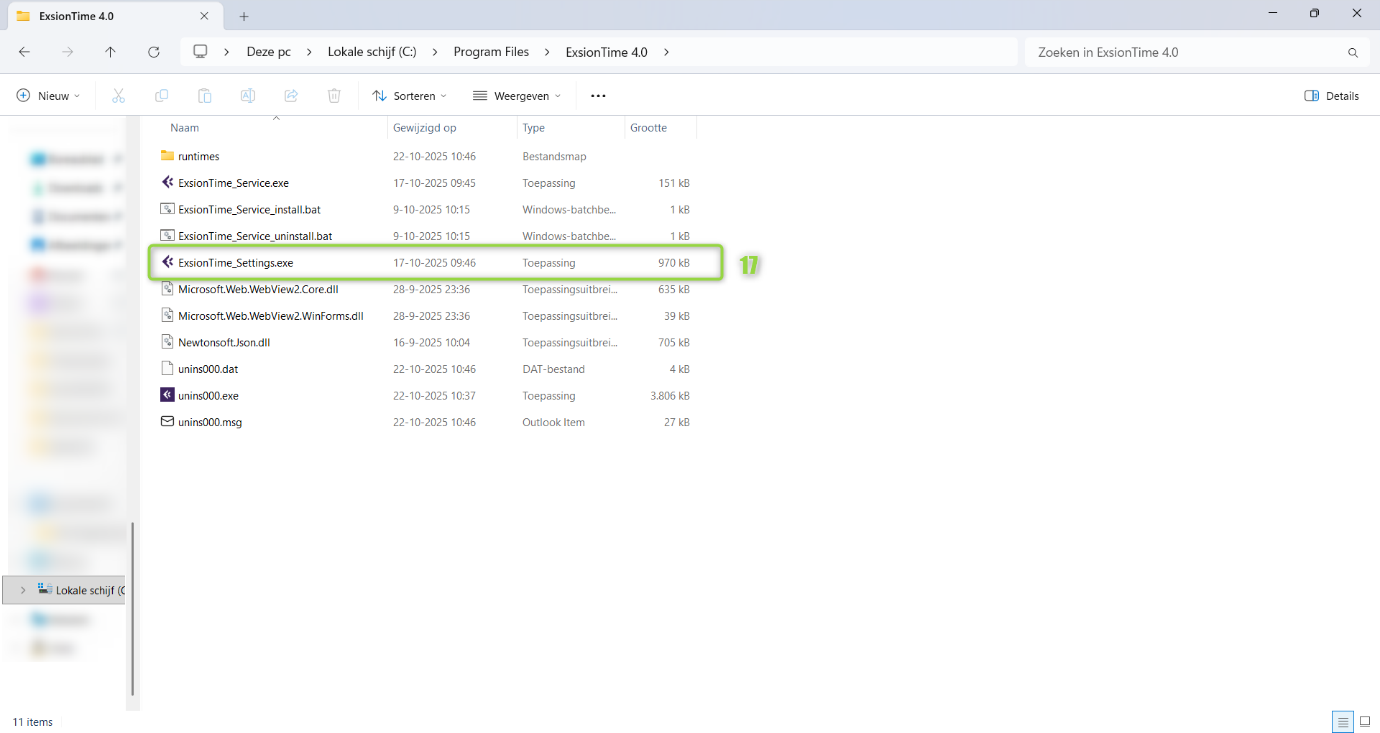Click the 3.806 kB size value
This screenshot has height=733, width=1380.
[670, 395]
